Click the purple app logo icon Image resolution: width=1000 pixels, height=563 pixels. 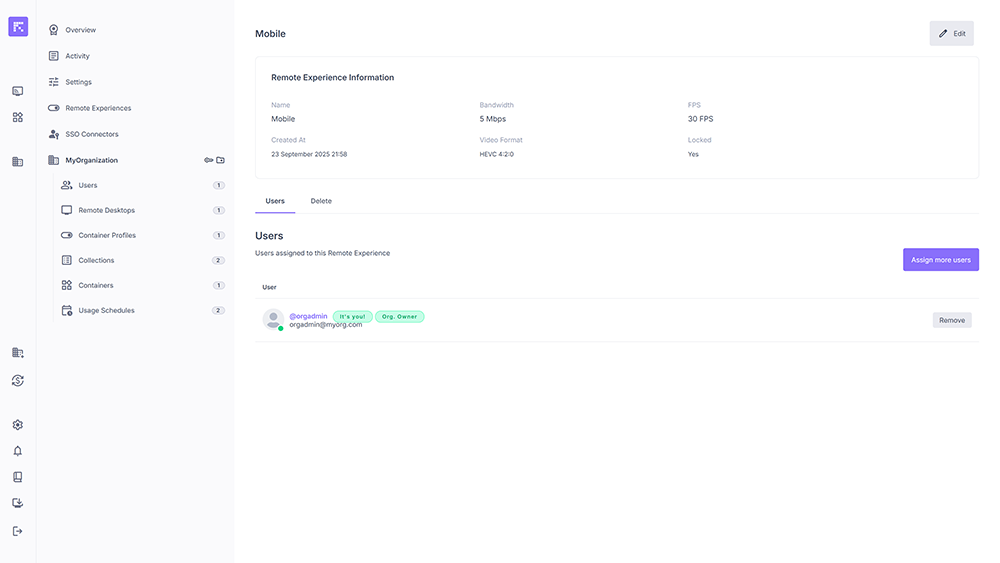18,27
